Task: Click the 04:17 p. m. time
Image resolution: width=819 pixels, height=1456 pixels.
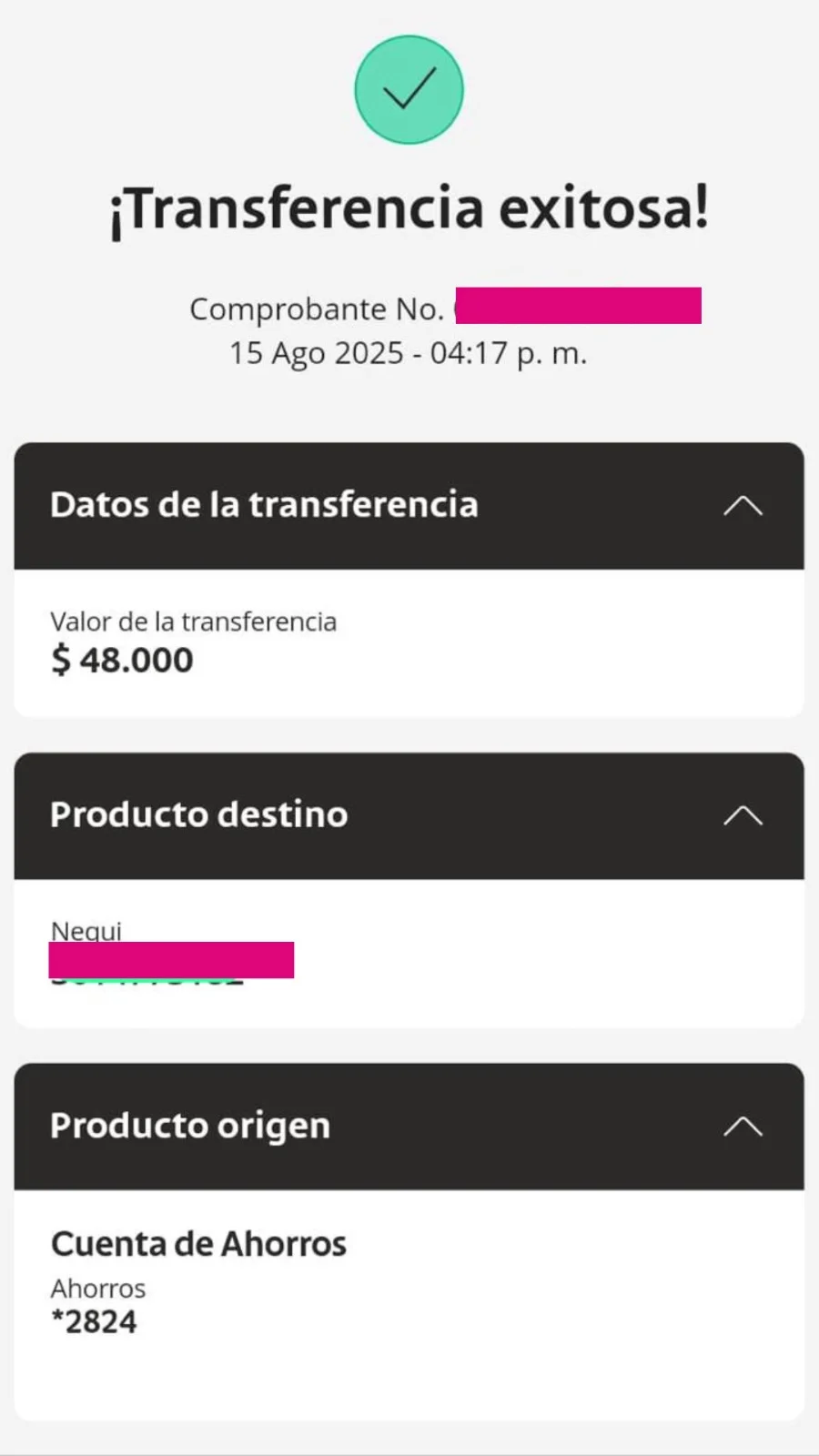Action: [x=509, y=353]
